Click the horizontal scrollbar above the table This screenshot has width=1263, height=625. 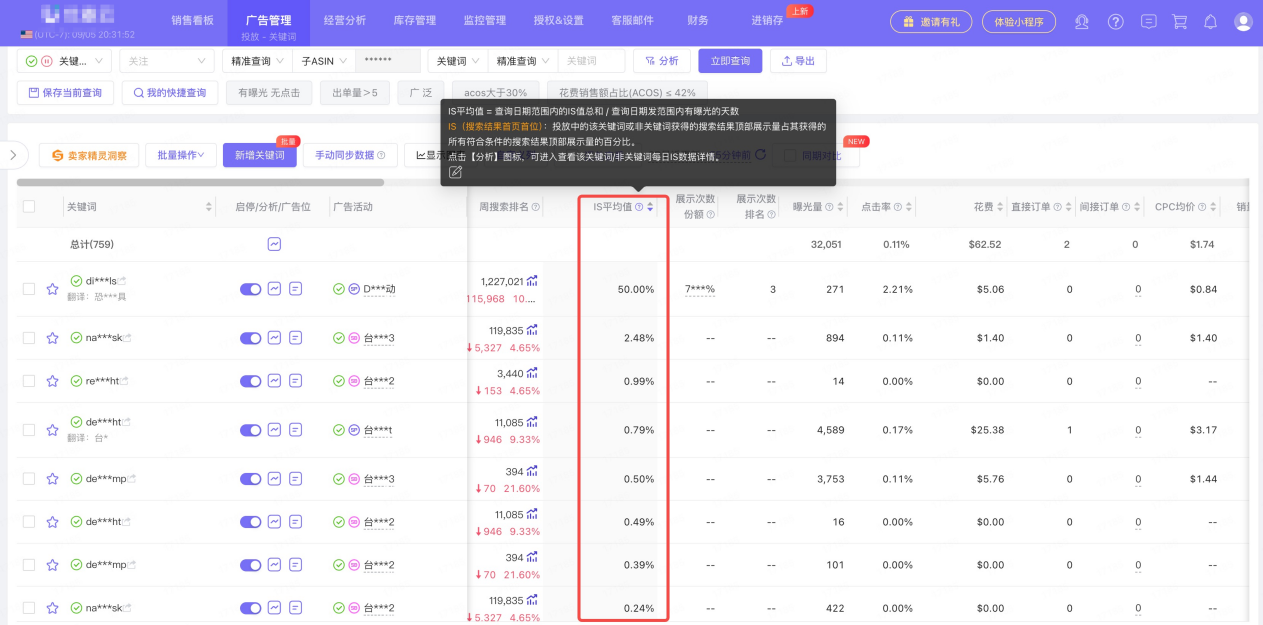coord(200,183)
